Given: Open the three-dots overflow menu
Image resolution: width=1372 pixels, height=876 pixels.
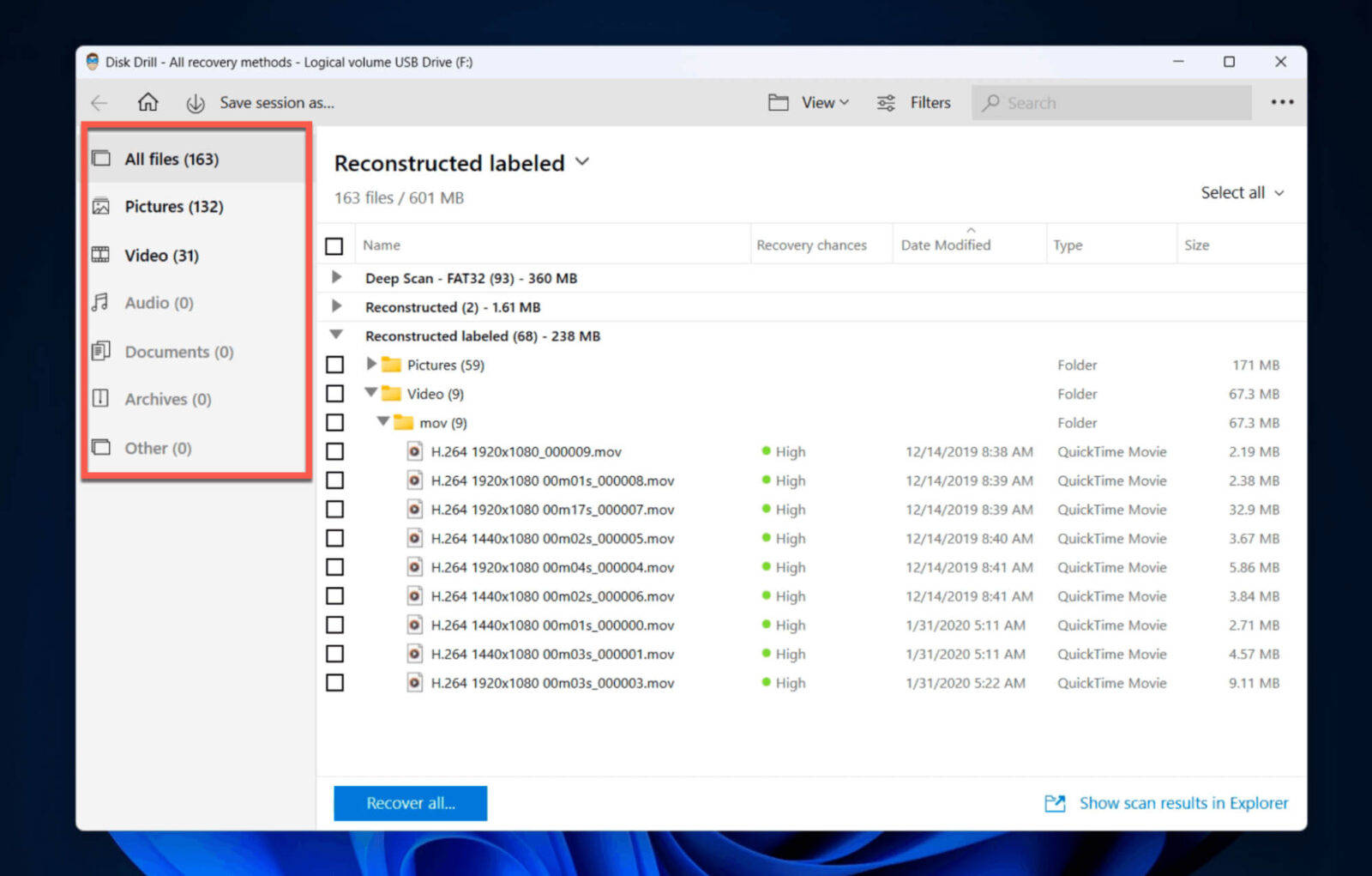Looking at the screenshot, I should click(1282, 102).
